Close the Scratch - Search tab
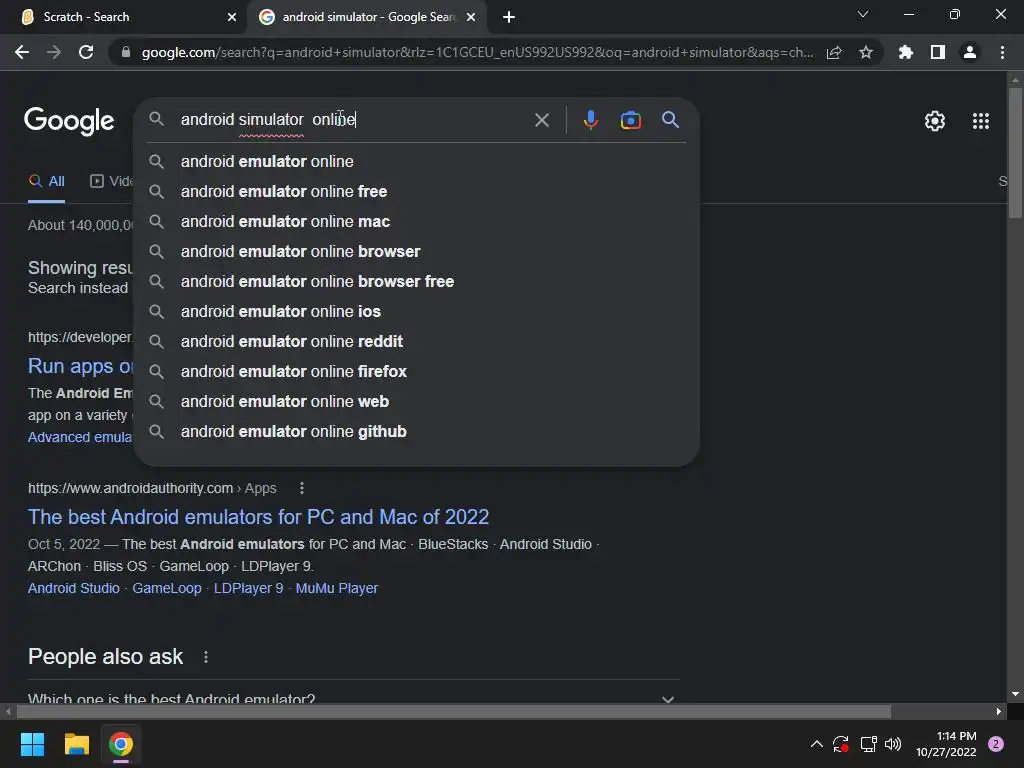This screenshot has height=768, width=1024. coord(232,17)
